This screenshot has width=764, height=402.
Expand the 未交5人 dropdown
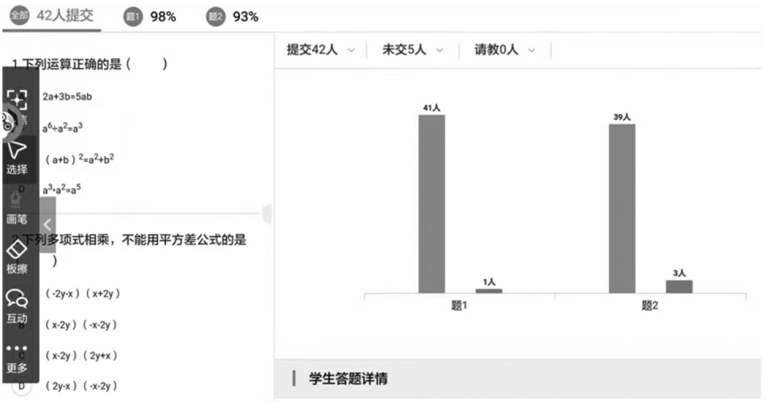413,50
